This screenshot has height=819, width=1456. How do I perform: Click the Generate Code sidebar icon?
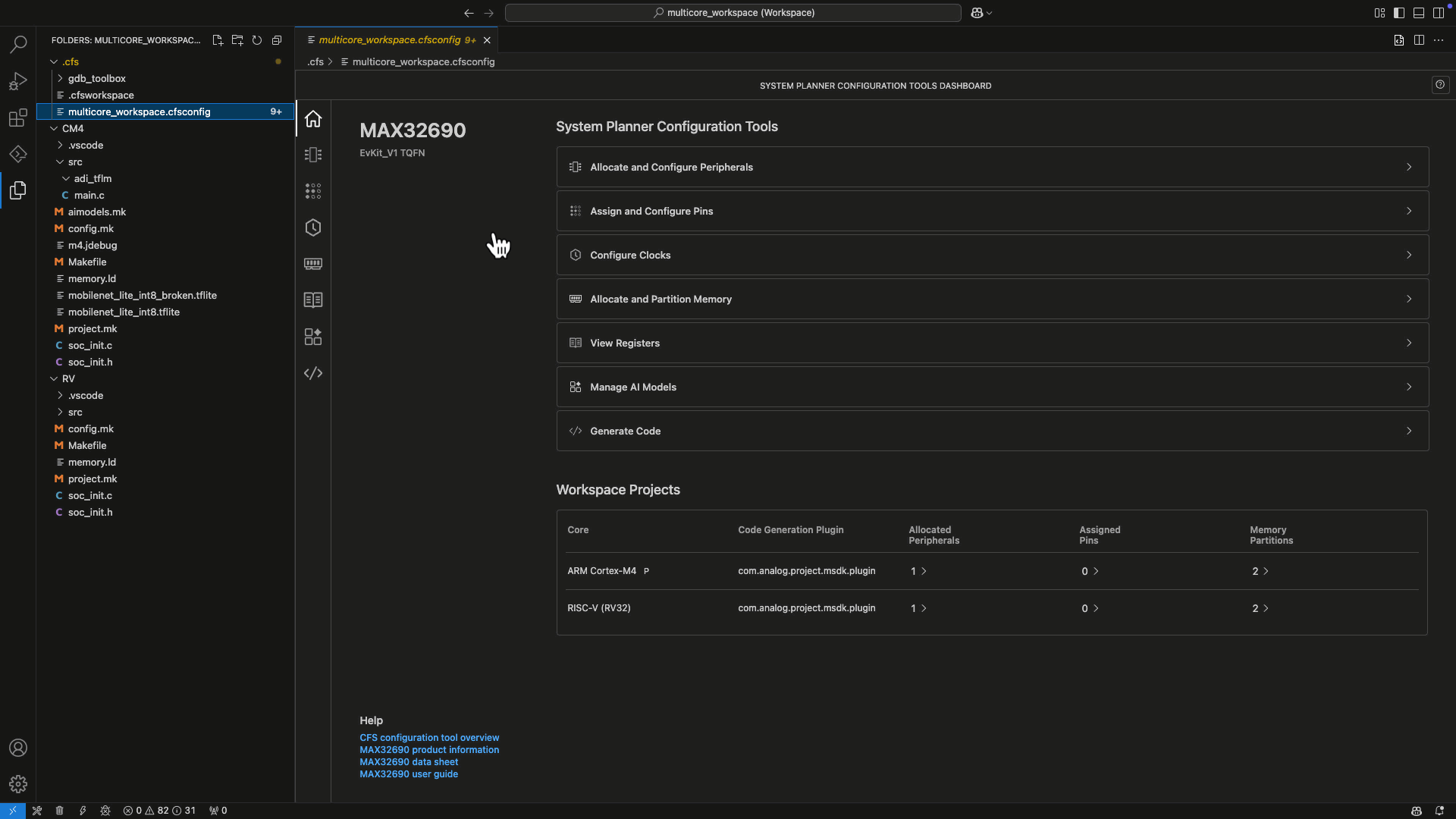point(313,373)
